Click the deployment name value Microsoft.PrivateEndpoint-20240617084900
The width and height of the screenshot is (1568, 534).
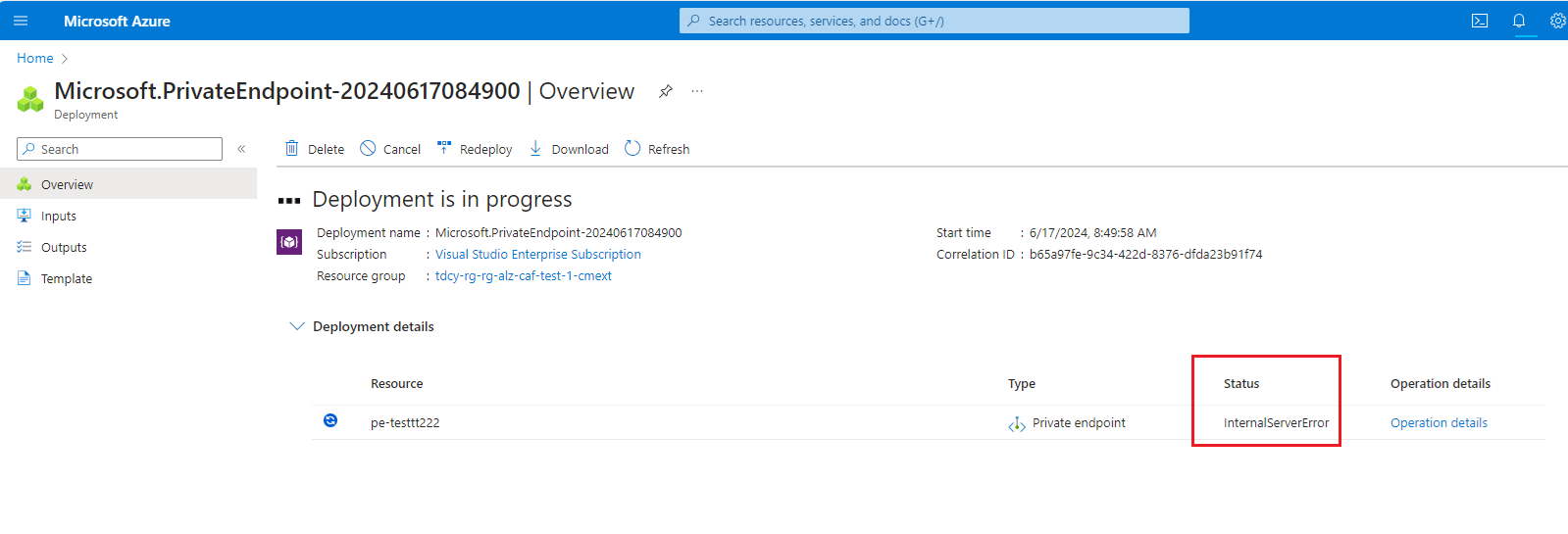[x=558, y=232]
